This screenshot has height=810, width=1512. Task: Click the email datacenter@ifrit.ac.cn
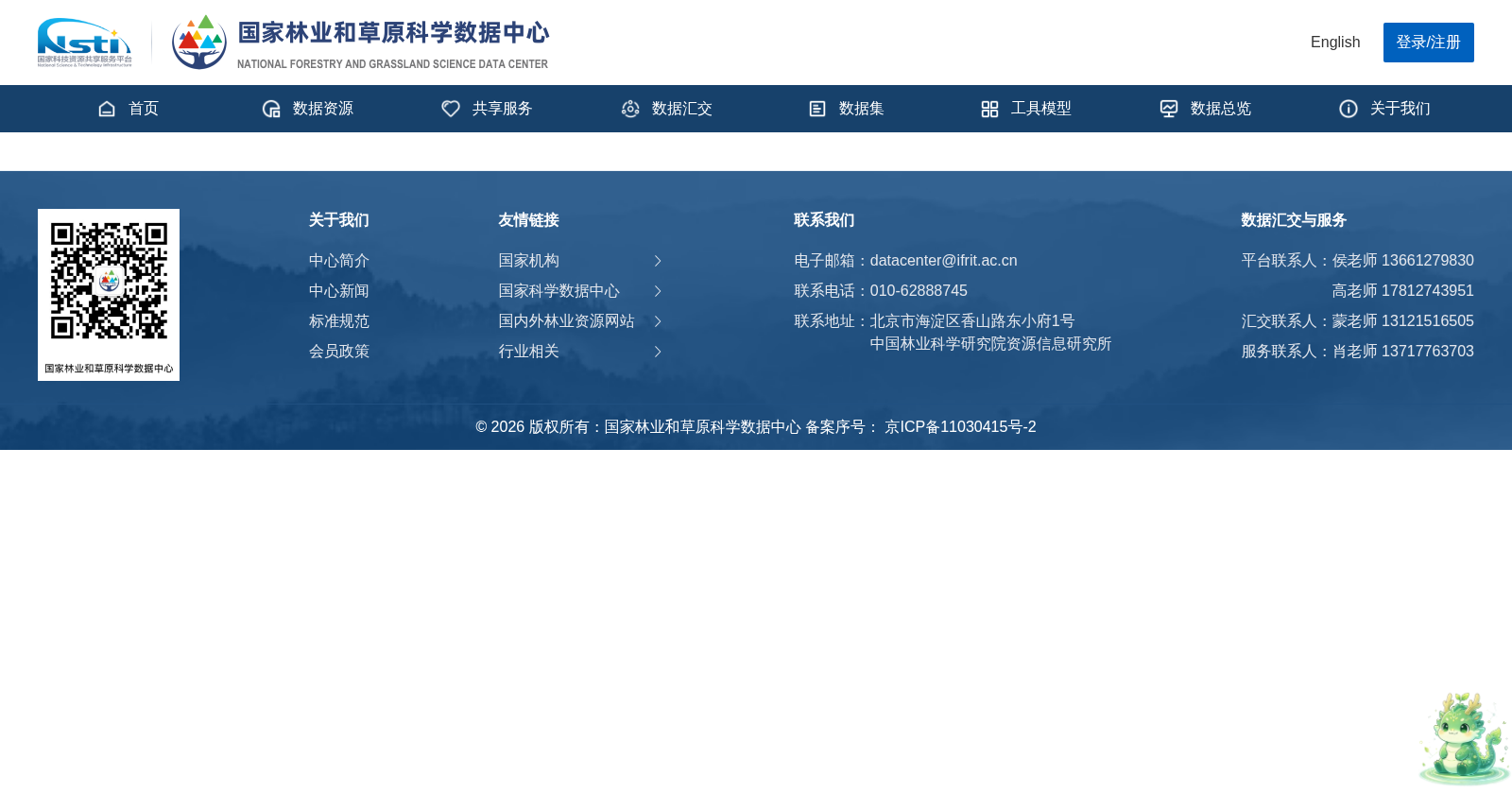click(943, 261)
